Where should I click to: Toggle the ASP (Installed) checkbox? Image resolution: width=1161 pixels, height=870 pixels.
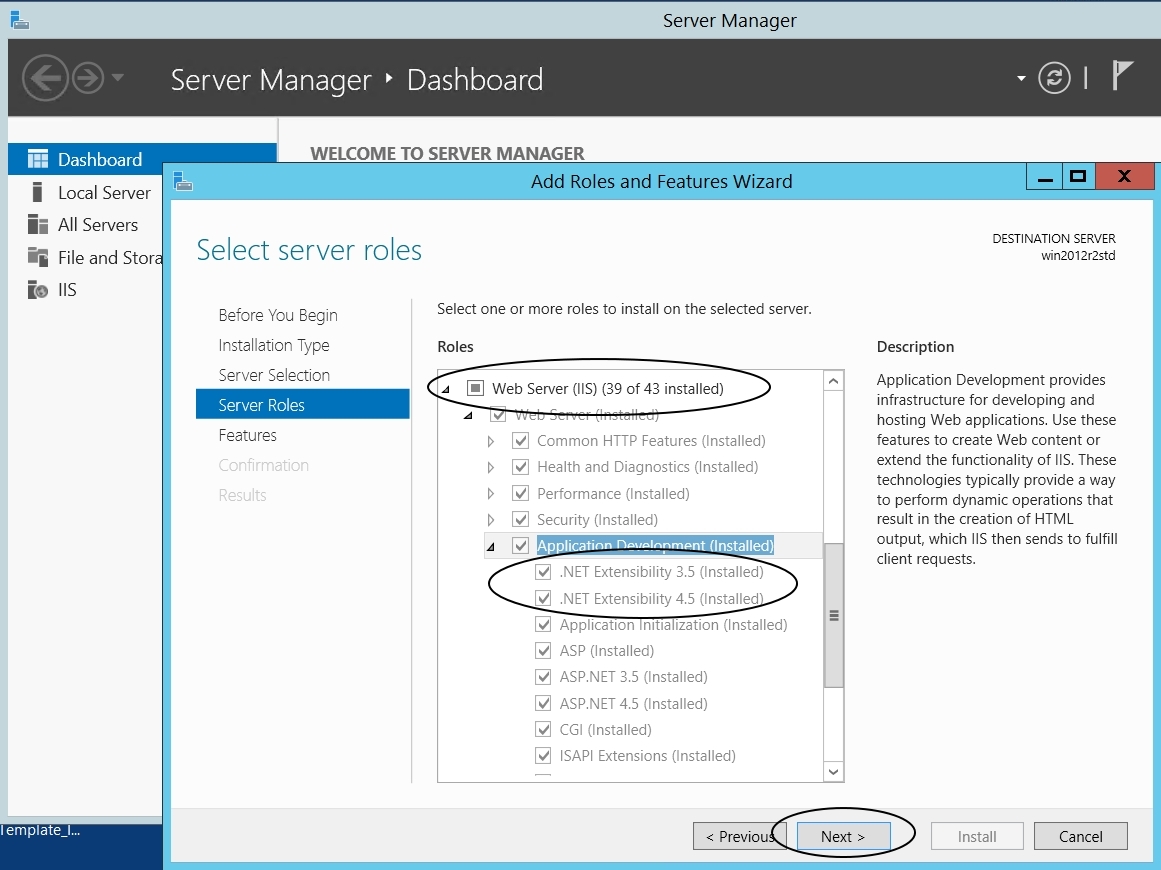[543, 650]
